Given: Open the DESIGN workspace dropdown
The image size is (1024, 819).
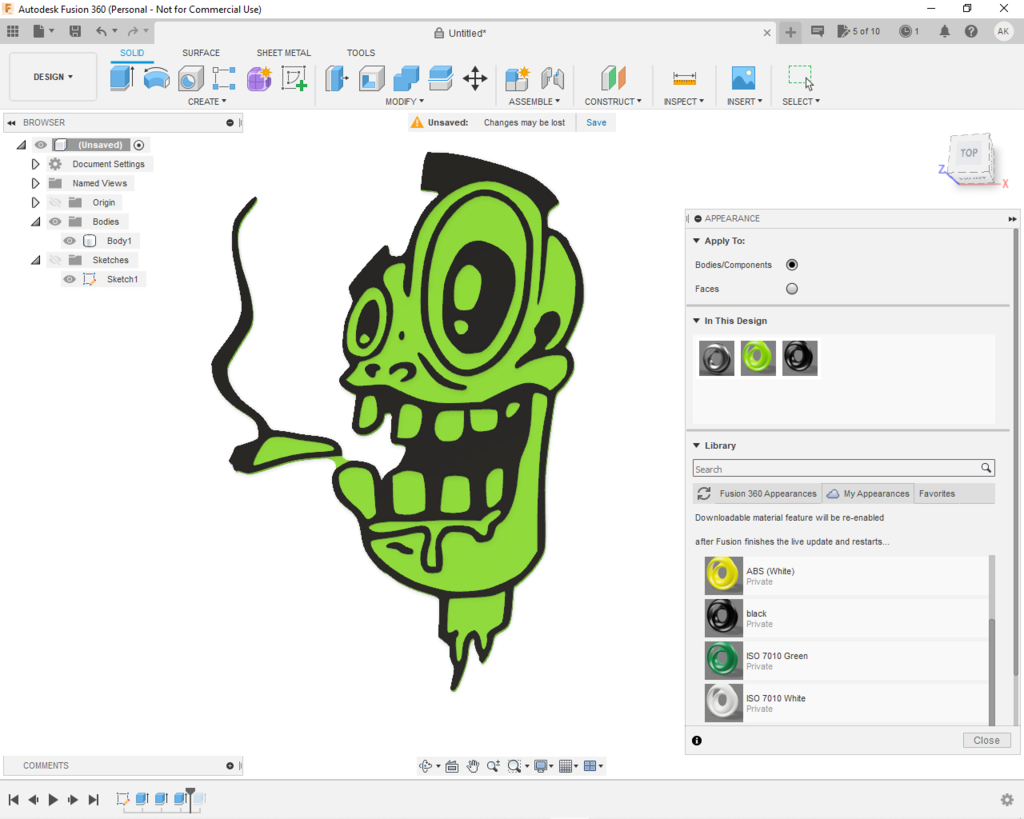Looking at the screenshot, I should click(x=53, y=77).
